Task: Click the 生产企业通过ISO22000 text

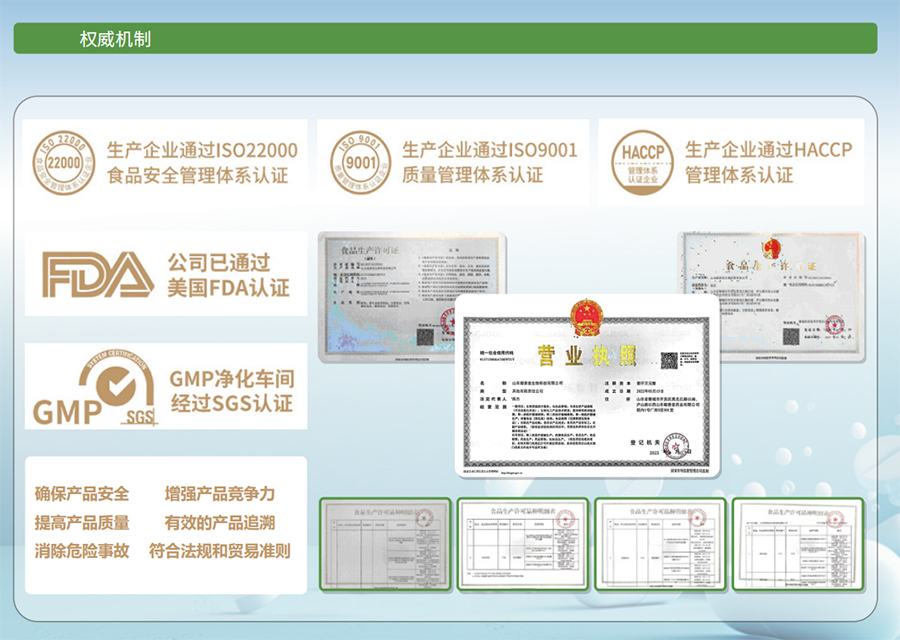Action: click(x=202, y=151)
